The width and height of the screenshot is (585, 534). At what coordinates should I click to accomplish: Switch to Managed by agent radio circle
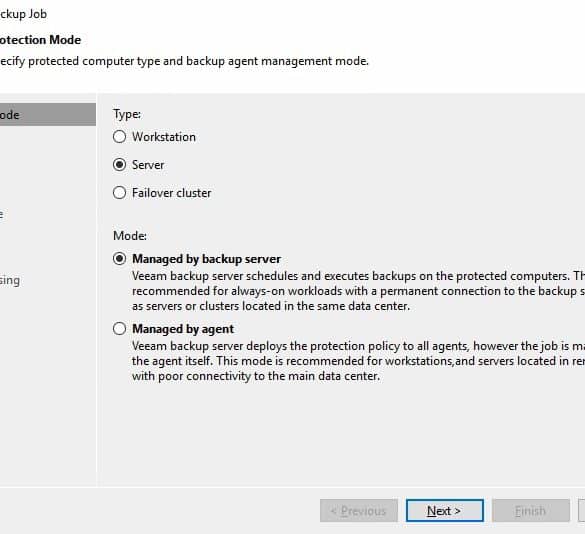pyautogui.click(x=119, y=328)
